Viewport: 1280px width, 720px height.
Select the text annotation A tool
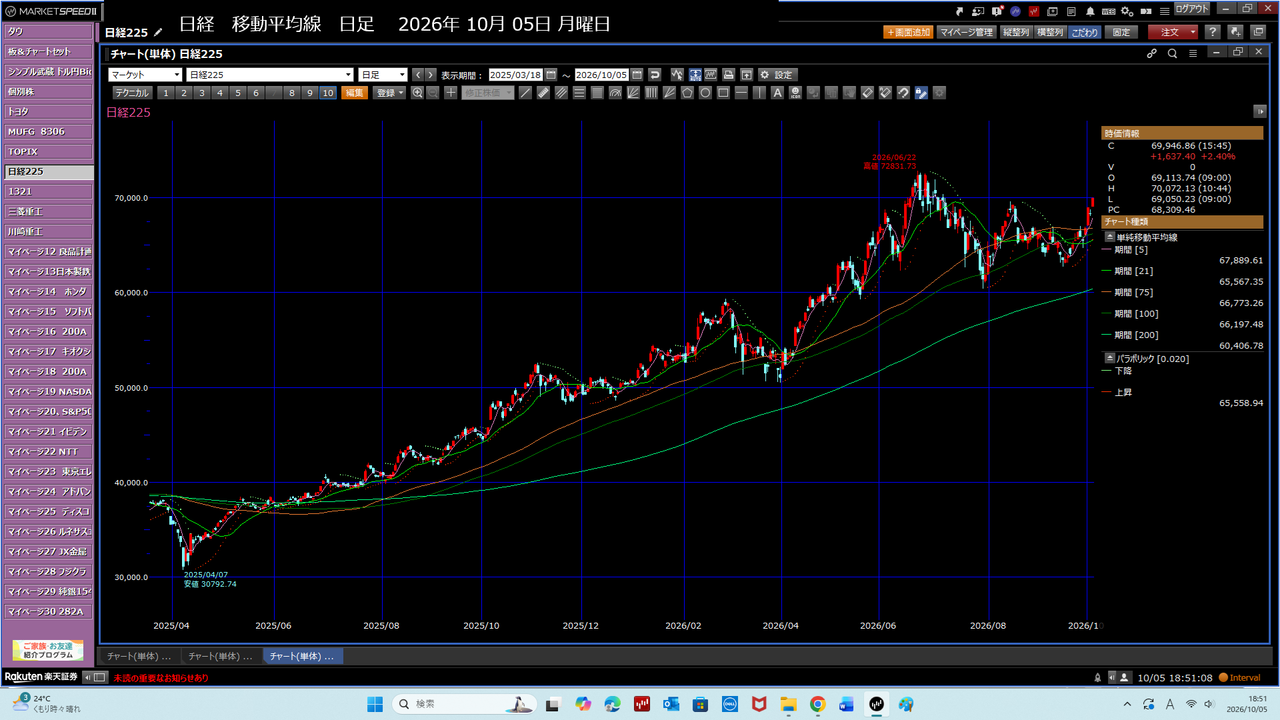click(x=777, y=93)
